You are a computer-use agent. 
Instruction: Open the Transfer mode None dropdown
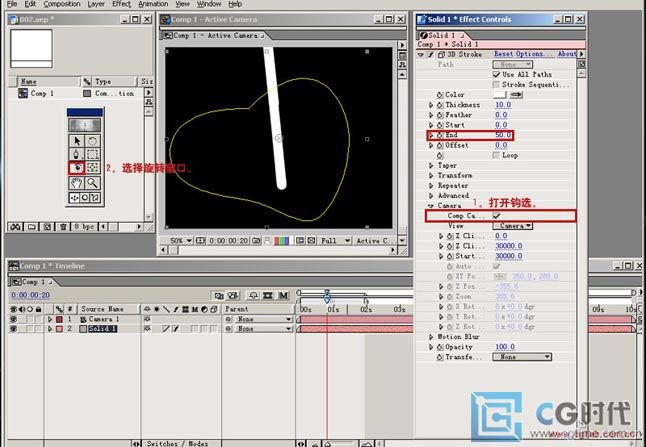(522, 357)
